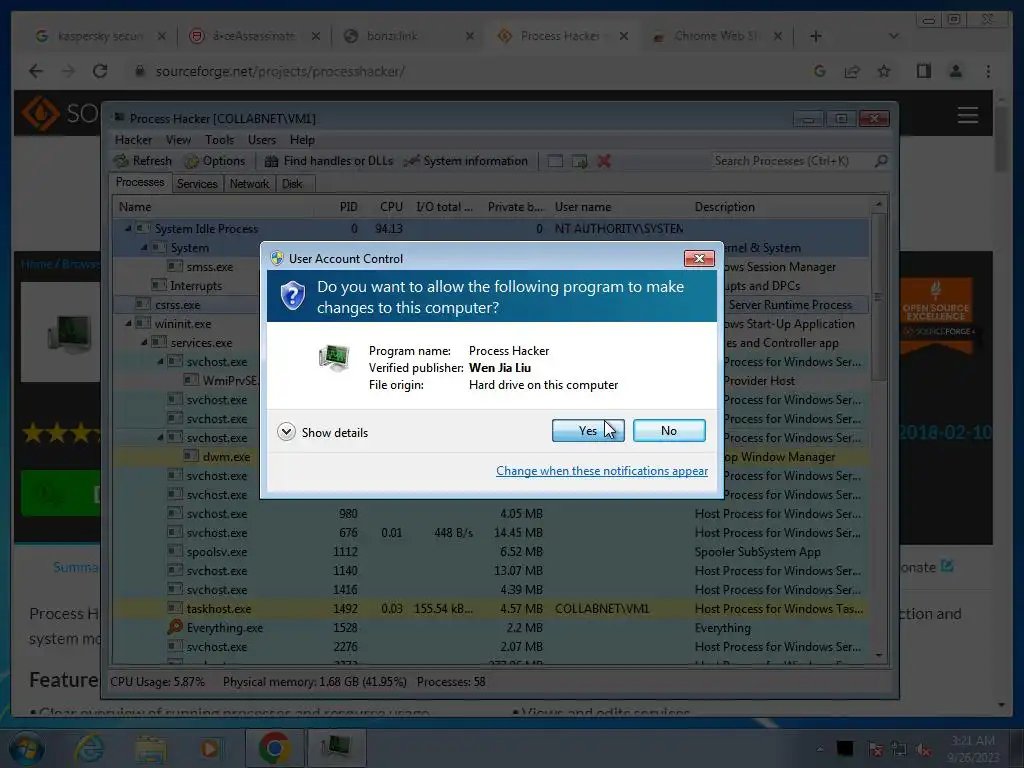Click 'Processes: 58' in the status bar
1024x768 pixels.
[451, 682]
